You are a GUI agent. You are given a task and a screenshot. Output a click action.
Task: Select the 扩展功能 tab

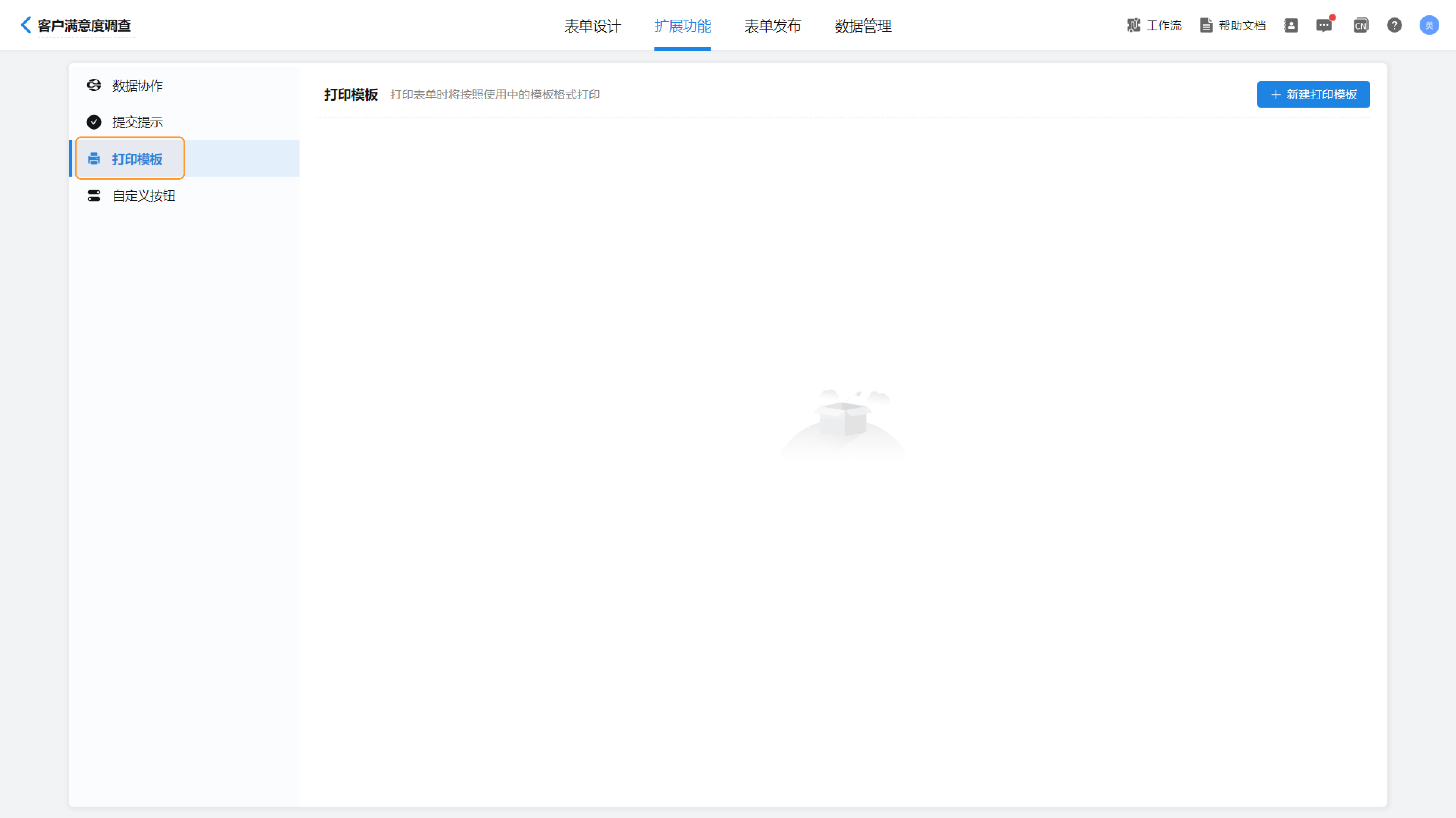(x=683, y=25)
